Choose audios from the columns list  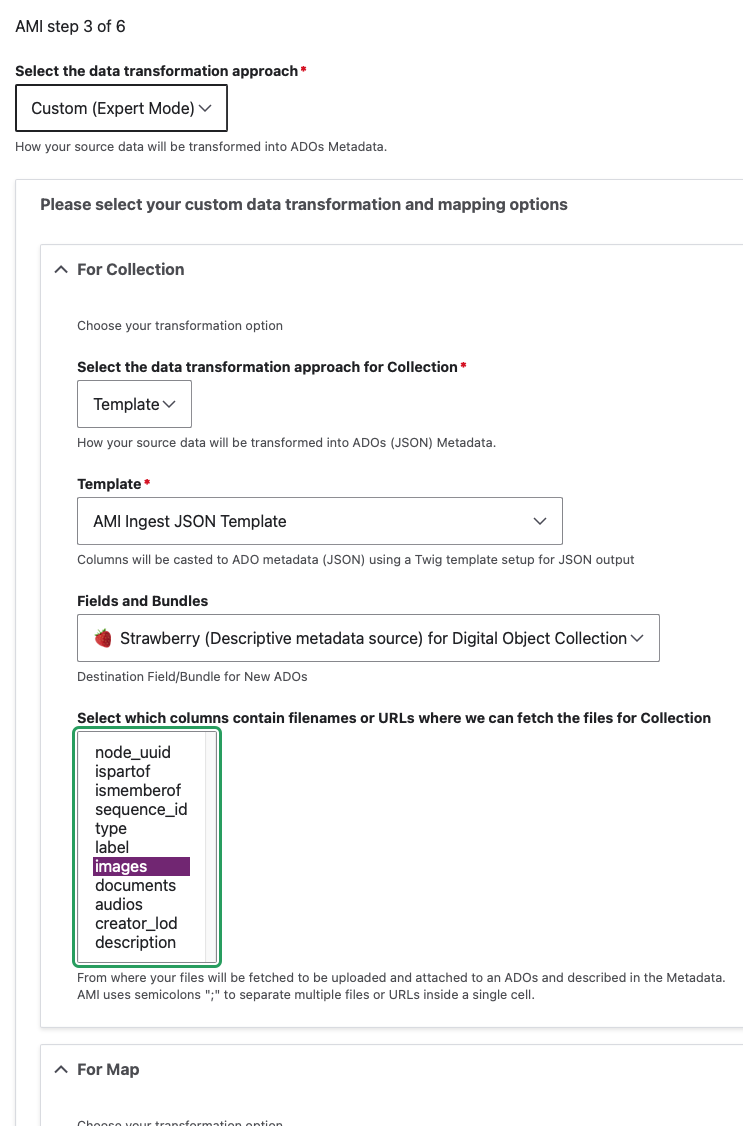[x=119, y=904]
